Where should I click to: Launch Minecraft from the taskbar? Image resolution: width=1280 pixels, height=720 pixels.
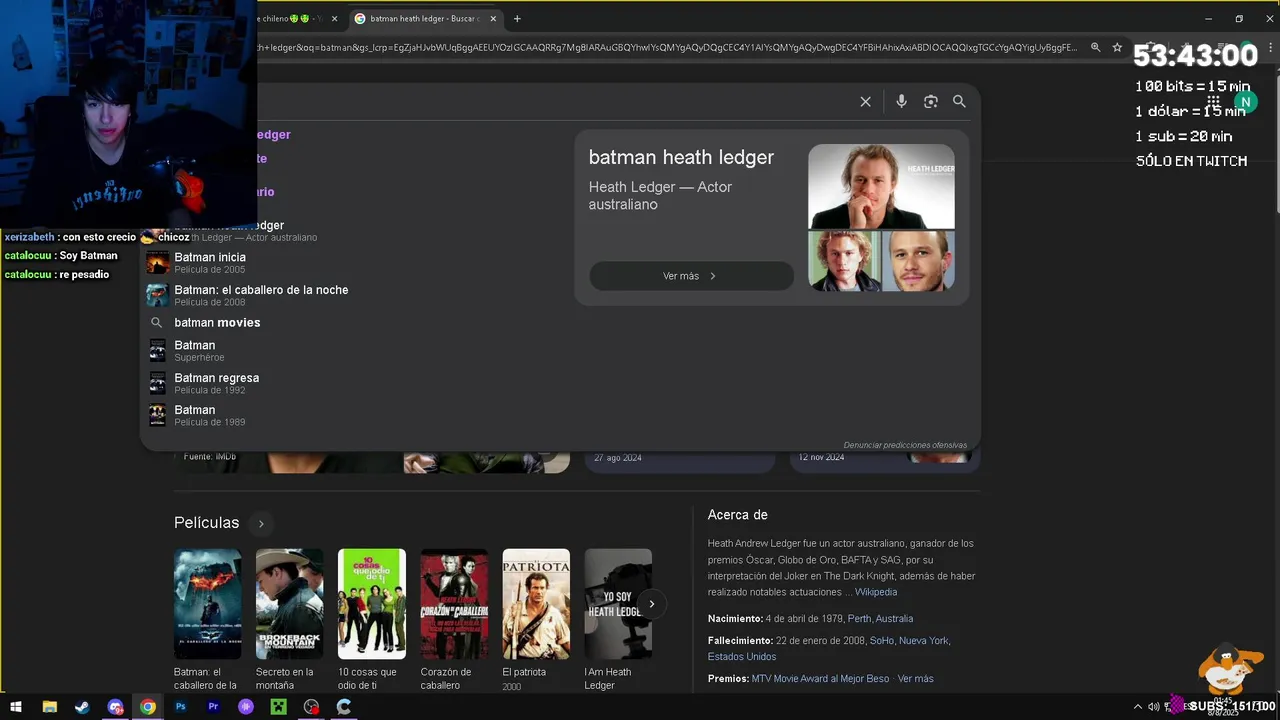coord(279,707)
